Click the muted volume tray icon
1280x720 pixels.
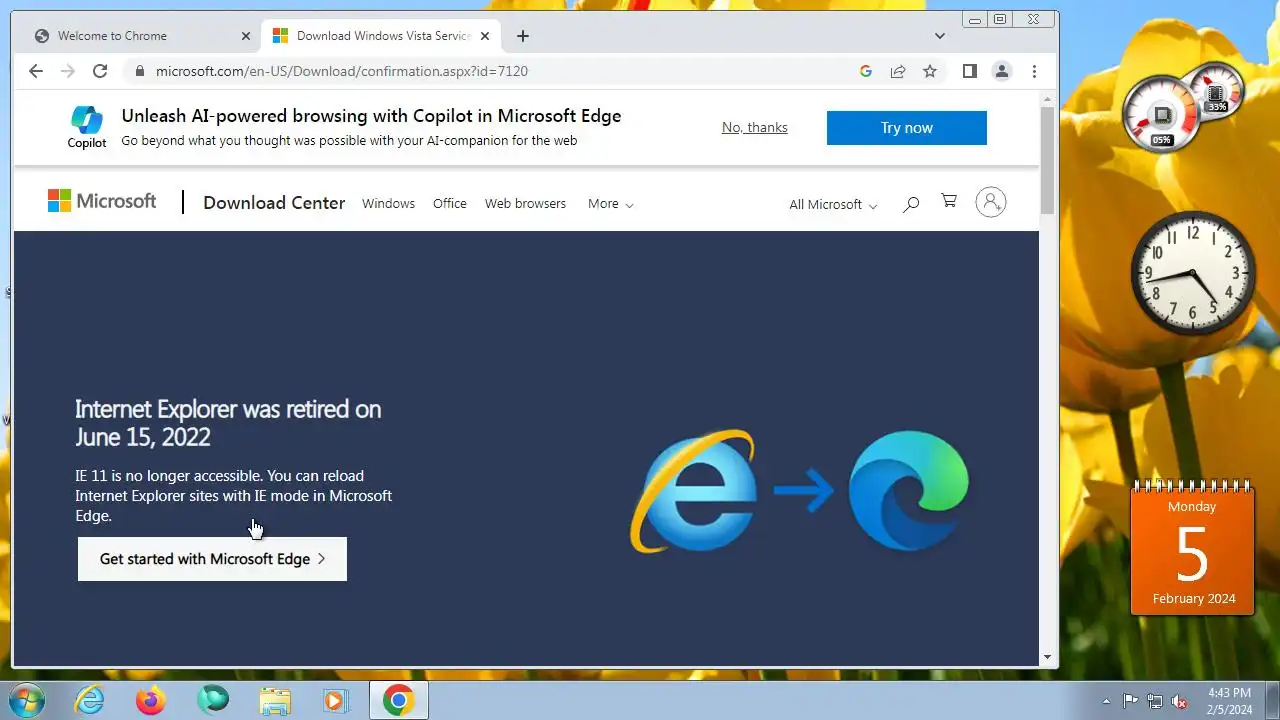click(1179, 701)
